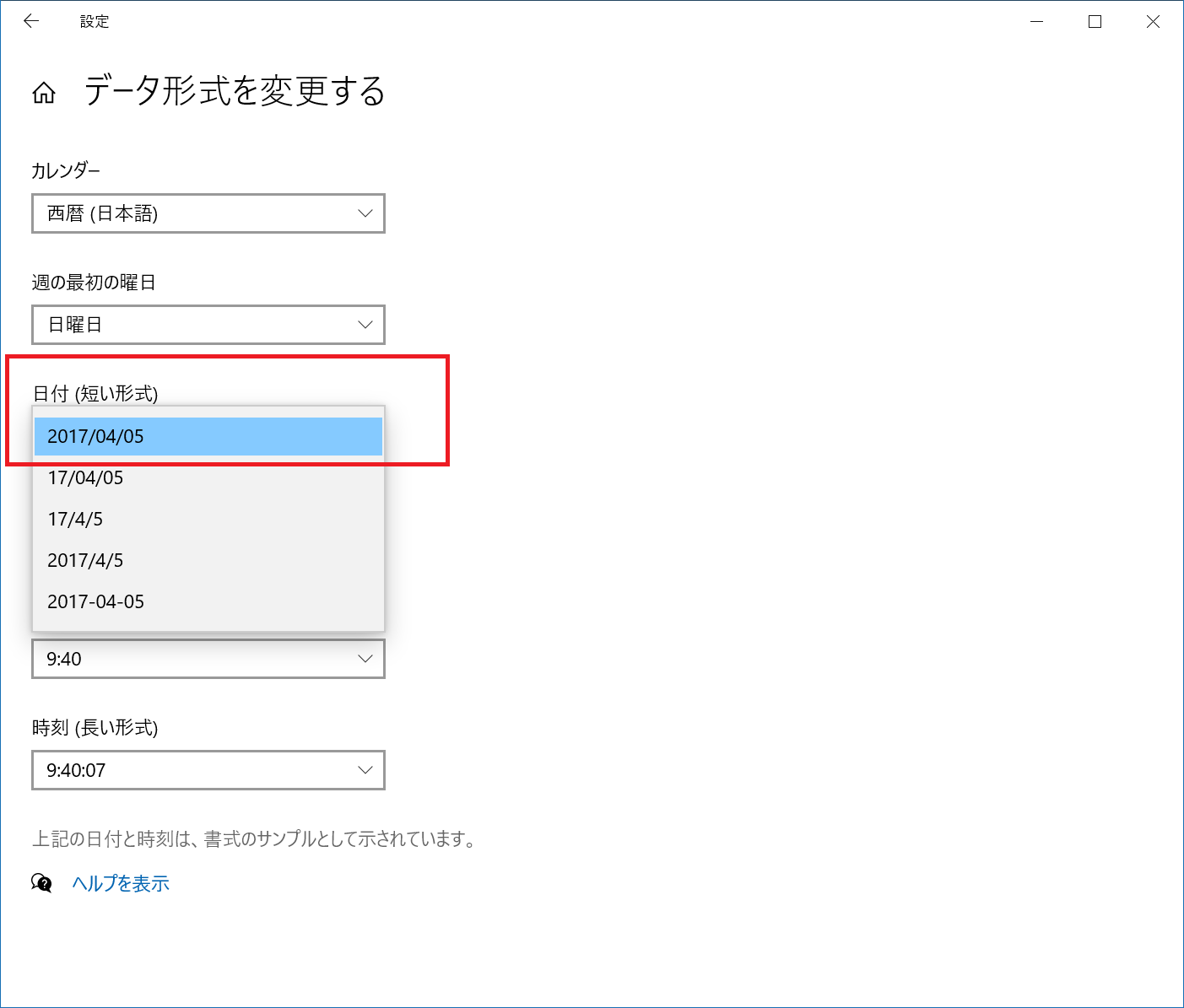
Task: Open the 週の最初の曜日 dropdown showing 日曜日
Action: point(208,325)
